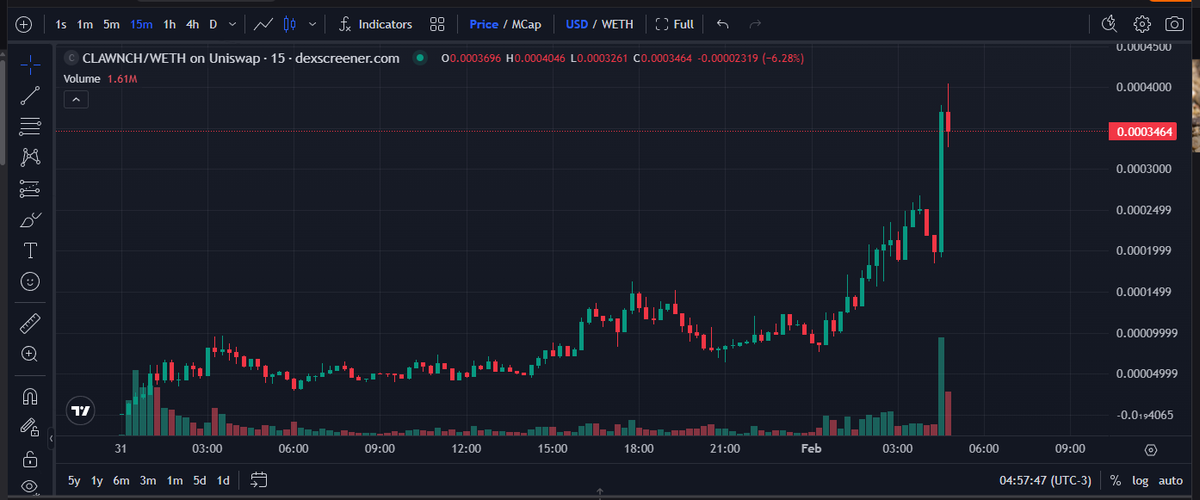Toggle stay in drawing mode

30,427
